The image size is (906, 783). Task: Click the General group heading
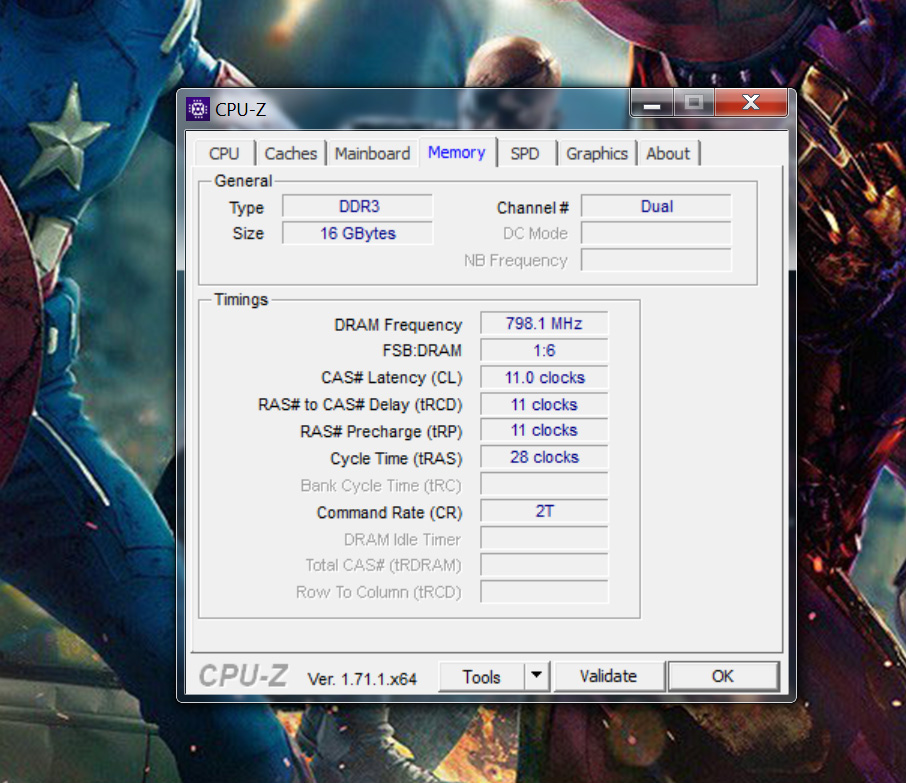[x=243, y=181]
